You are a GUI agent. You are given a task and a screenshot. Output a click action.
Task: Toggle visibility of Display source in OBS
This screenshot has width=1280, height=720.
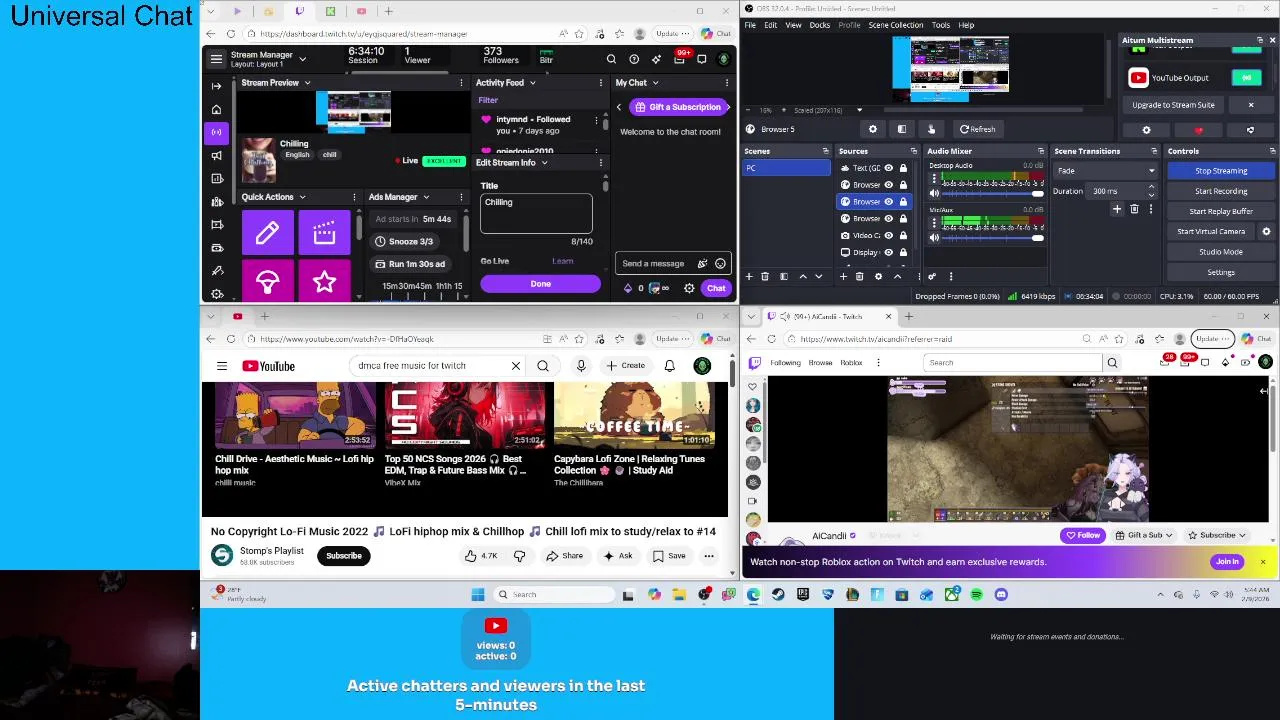tap(888, 252)
